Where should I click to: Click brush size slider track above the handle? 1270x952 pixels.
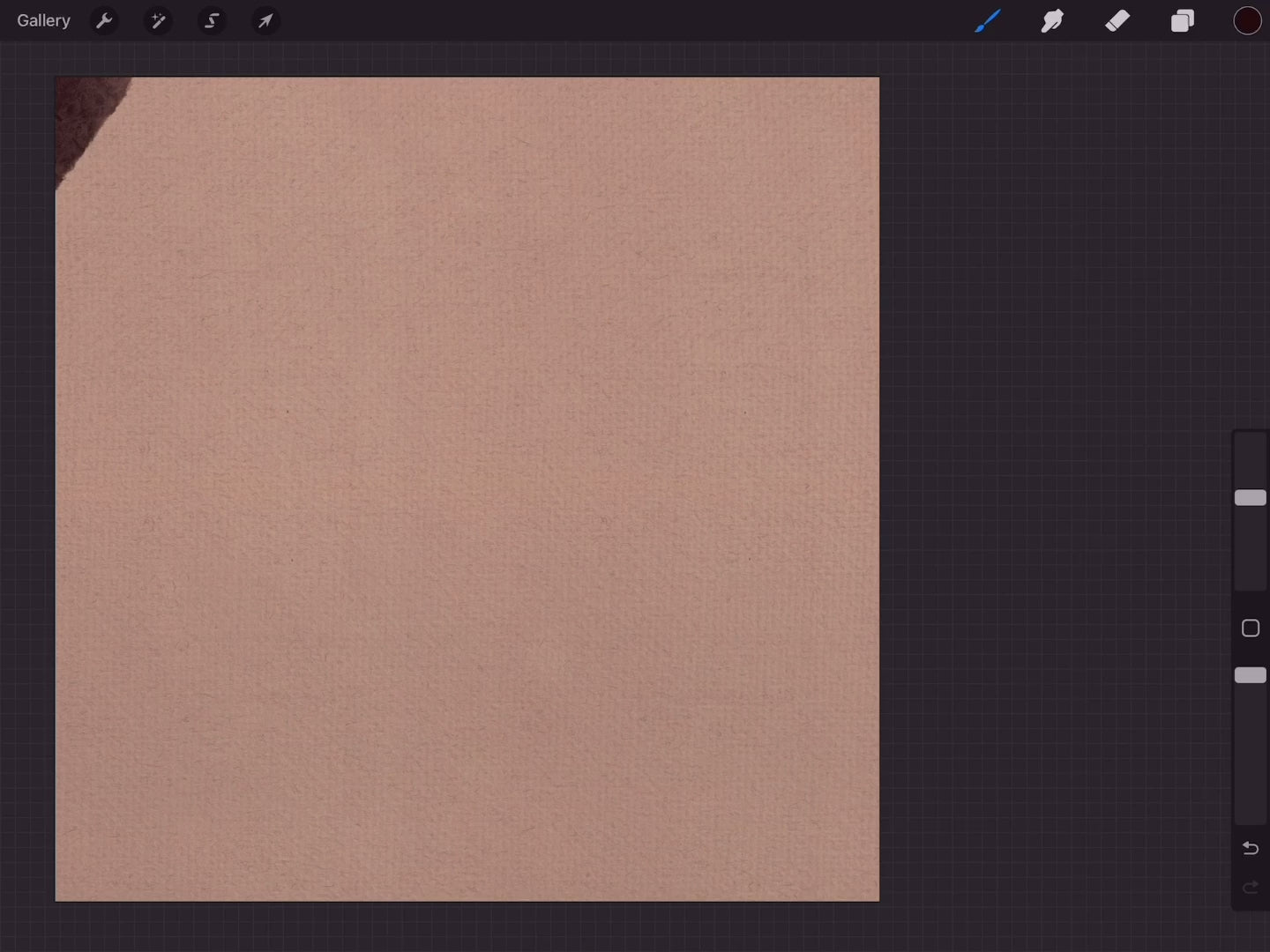point(1250,458)
